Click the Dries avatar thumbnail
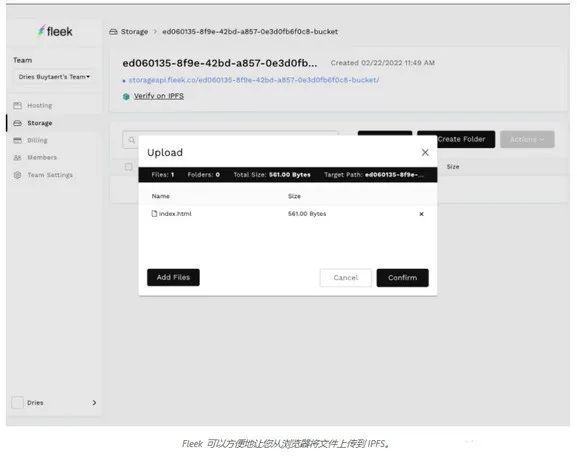577x472 pixels. pos(17,403)
